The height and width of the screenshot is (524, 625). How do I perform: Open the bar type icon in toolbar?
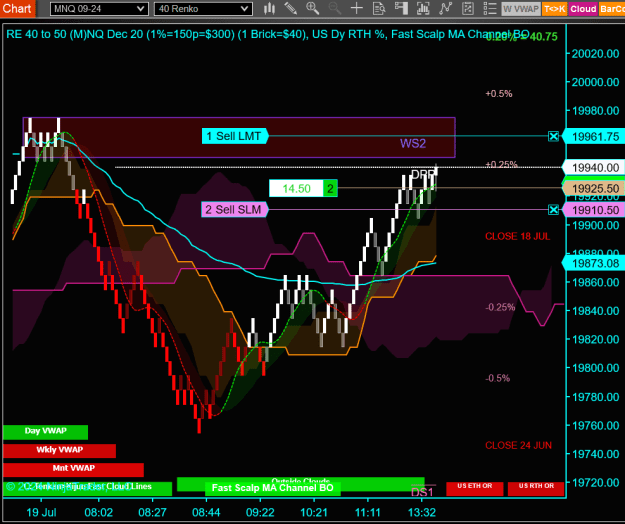click(x=269, y=8)
